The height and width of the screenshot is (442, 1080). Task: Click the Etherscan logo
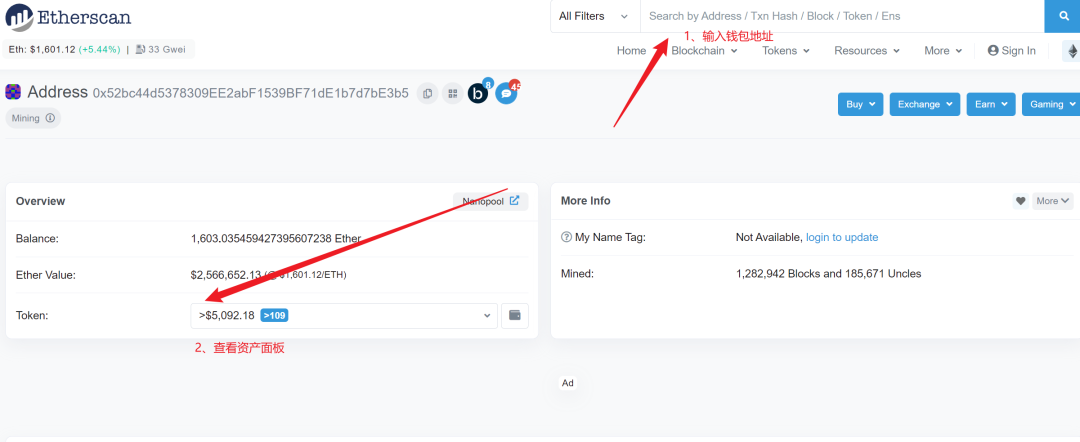(68, 17)
